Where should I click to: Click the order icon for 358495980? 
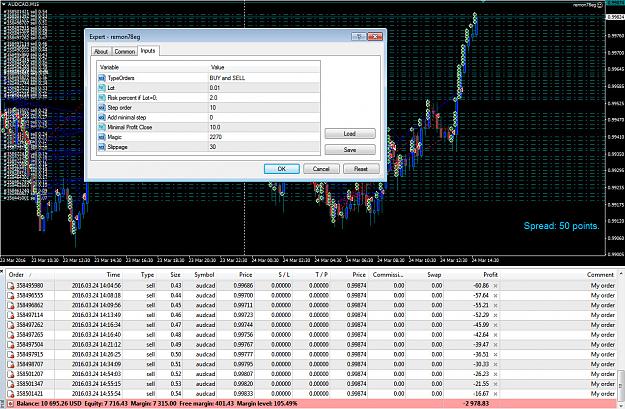coord(11,285)
